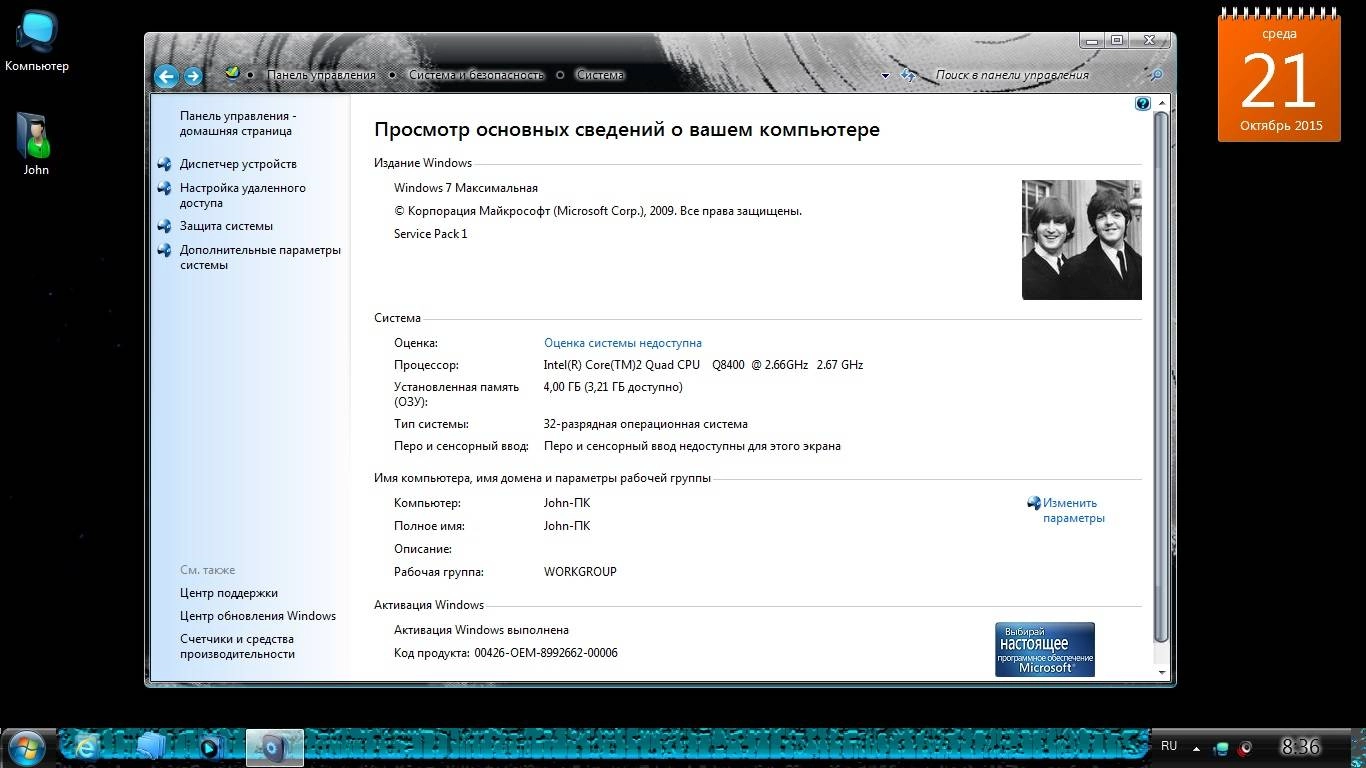This screenshot has height=768, width=1366.
Task: Switch input language via 'RU' indicator
Action: [x=1169, y=746]
